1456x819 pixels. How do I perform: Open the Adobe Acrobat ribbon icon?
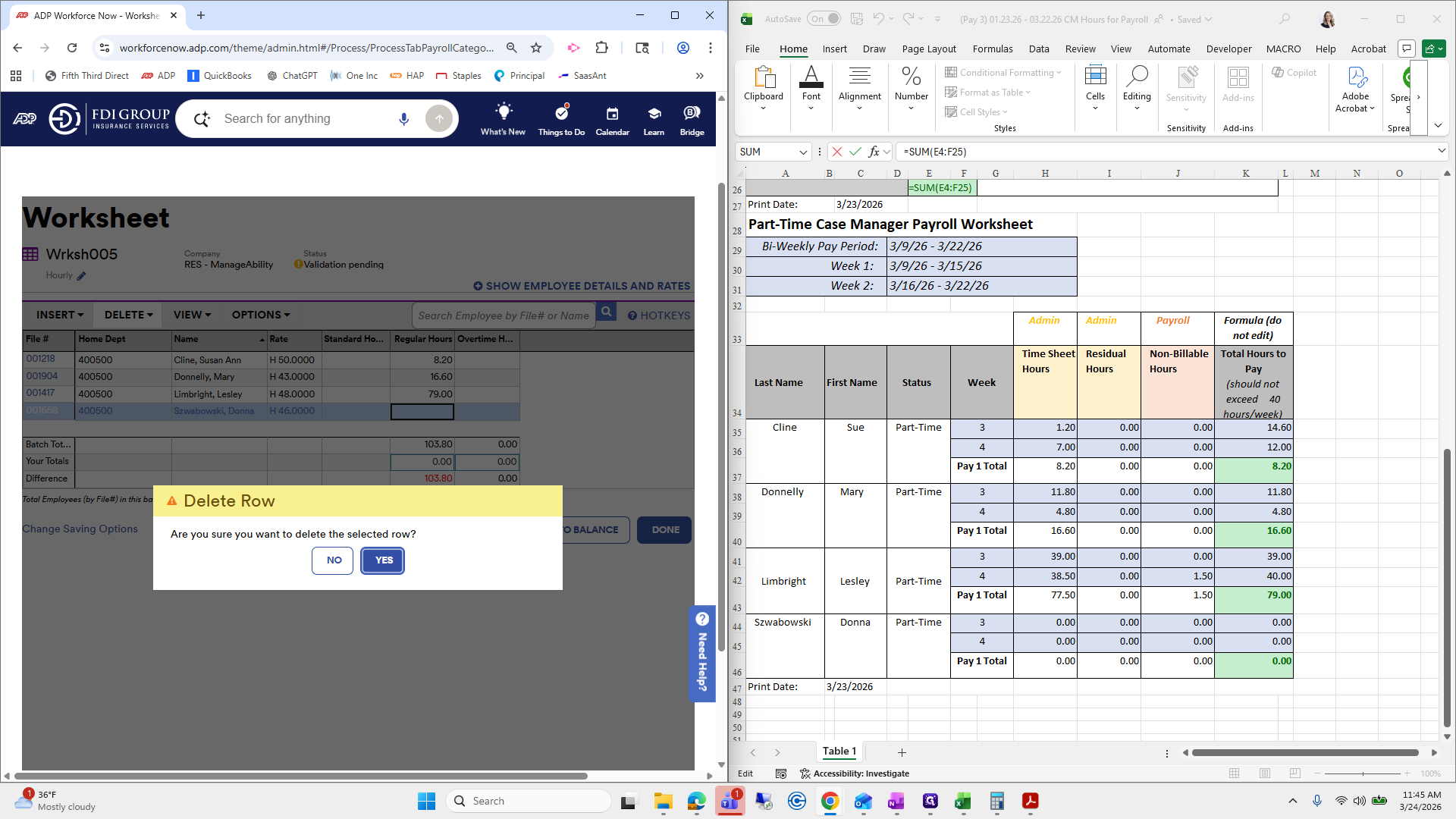[1356, 80]
